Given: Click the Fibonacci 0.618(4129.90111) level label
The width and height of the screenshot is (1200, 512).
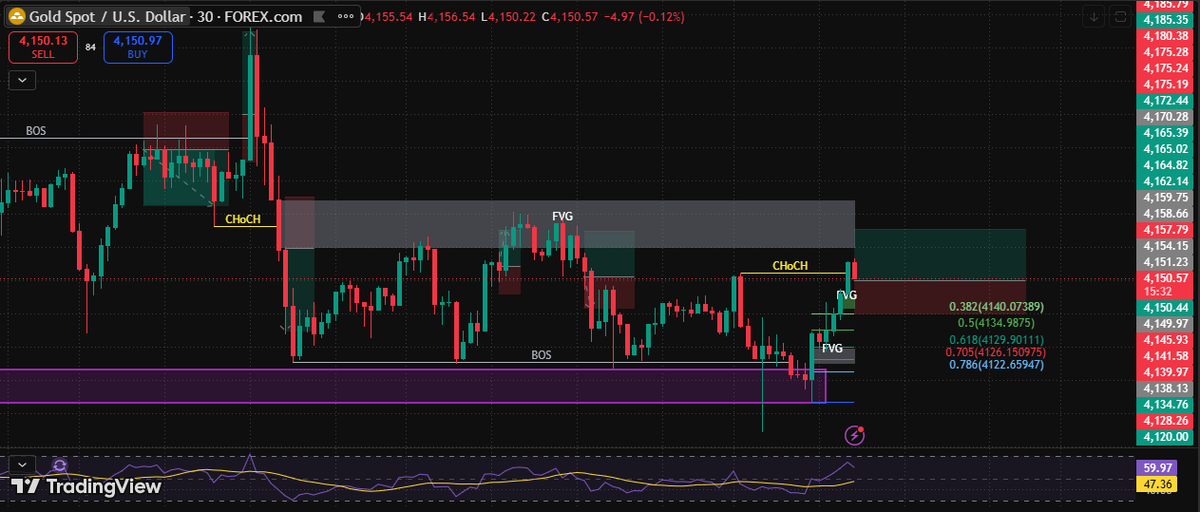Looking at the screenshot, I should [996, 341].
